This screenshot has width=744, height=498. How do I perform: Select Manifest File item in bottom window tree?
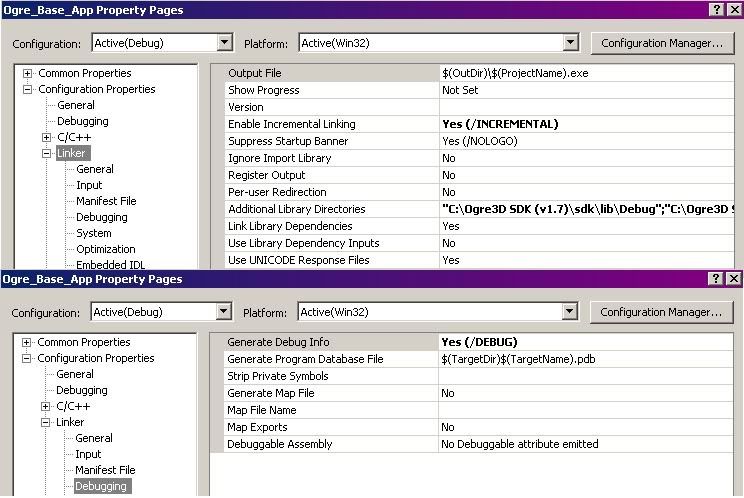tap(105, 470)
